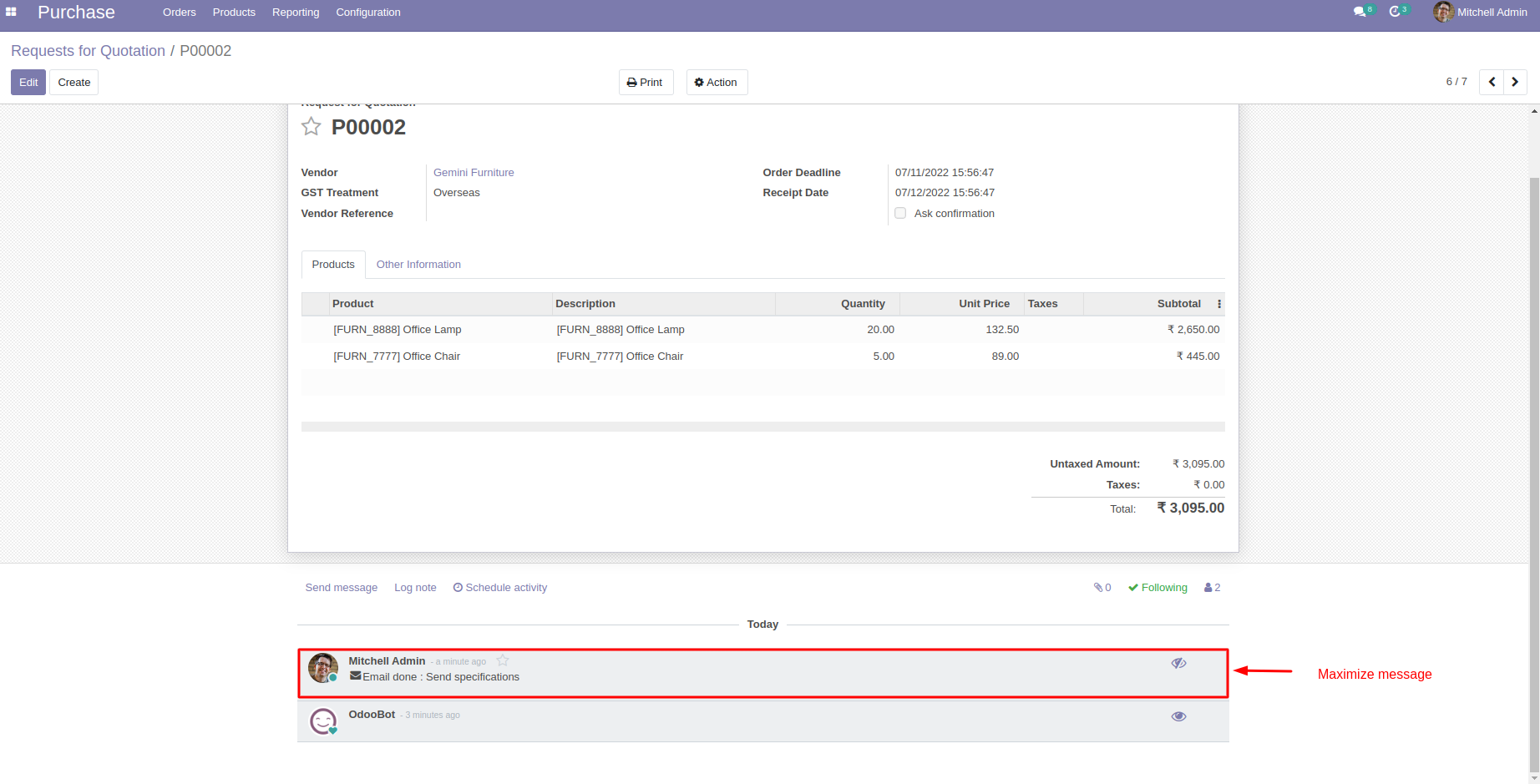Click Mitchell Admin avatar in chatter message
The image size is (1540, 784).
click(323, 668)
